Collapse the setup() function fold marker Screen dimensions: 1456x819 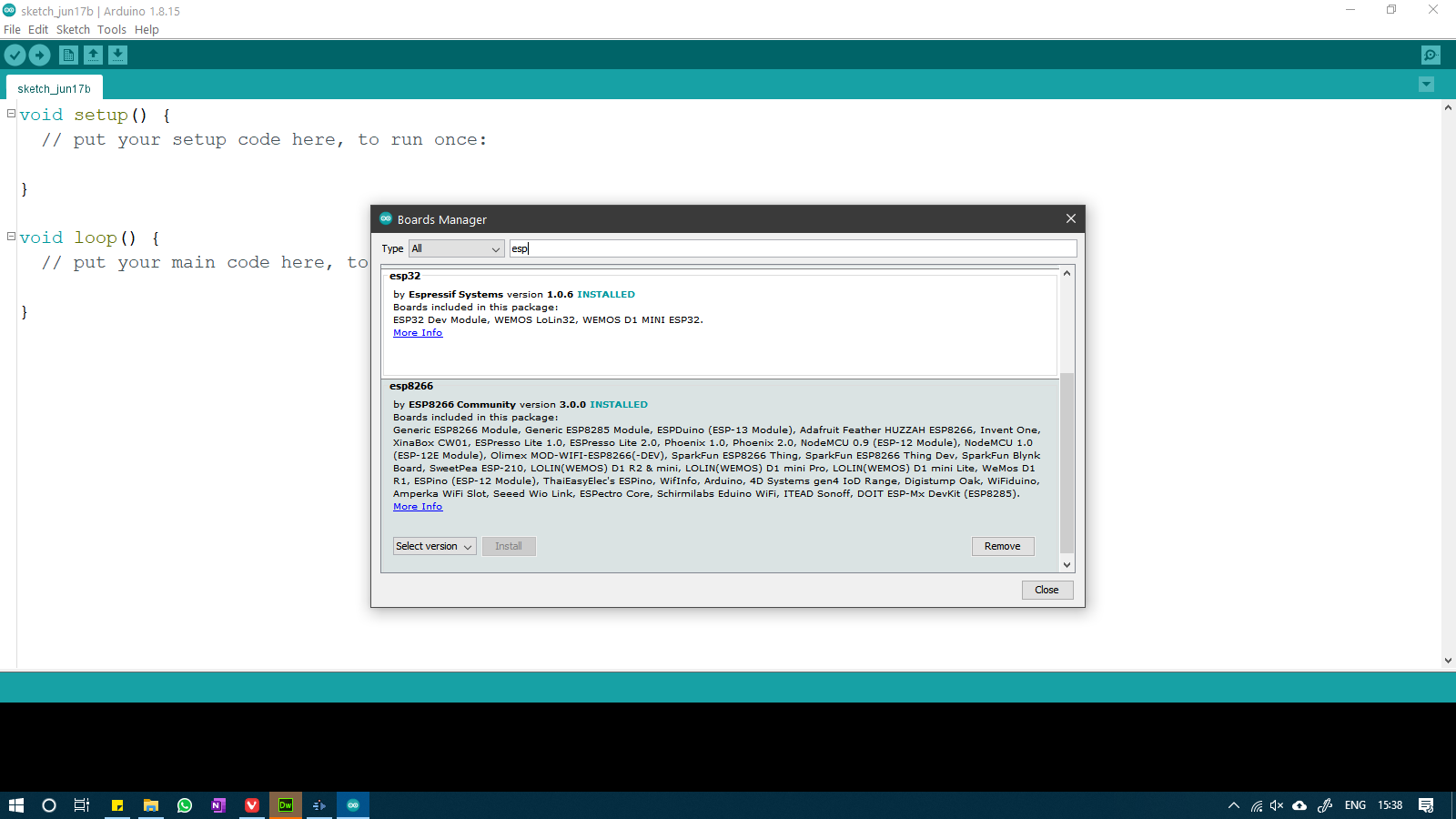[x=11, y=114]
